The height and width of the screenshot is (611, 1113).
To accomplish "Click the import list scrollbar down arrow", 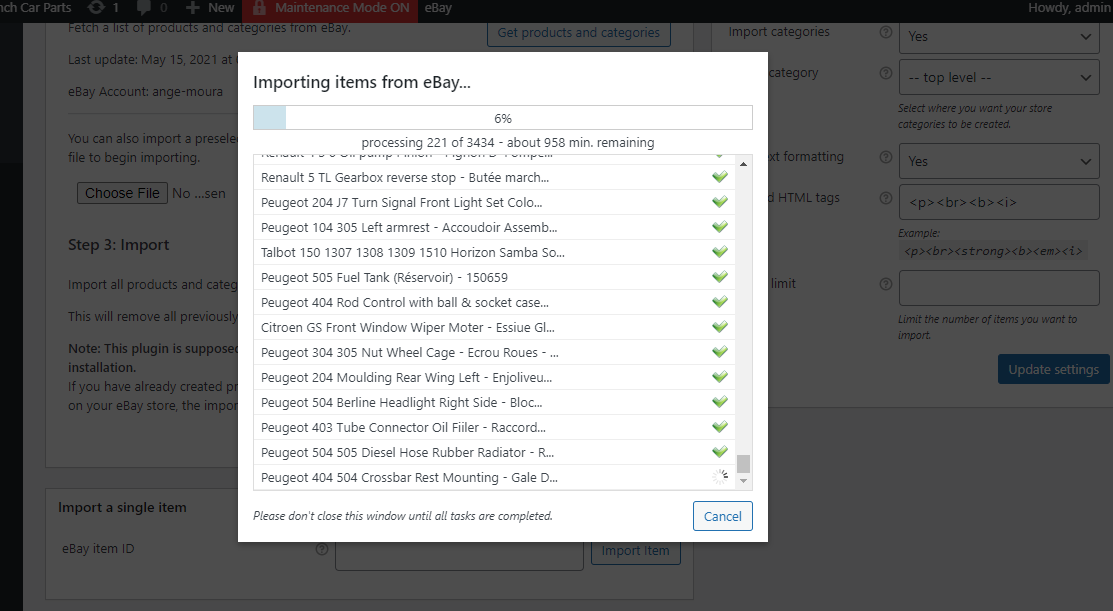I will click(x=743, y=481).
